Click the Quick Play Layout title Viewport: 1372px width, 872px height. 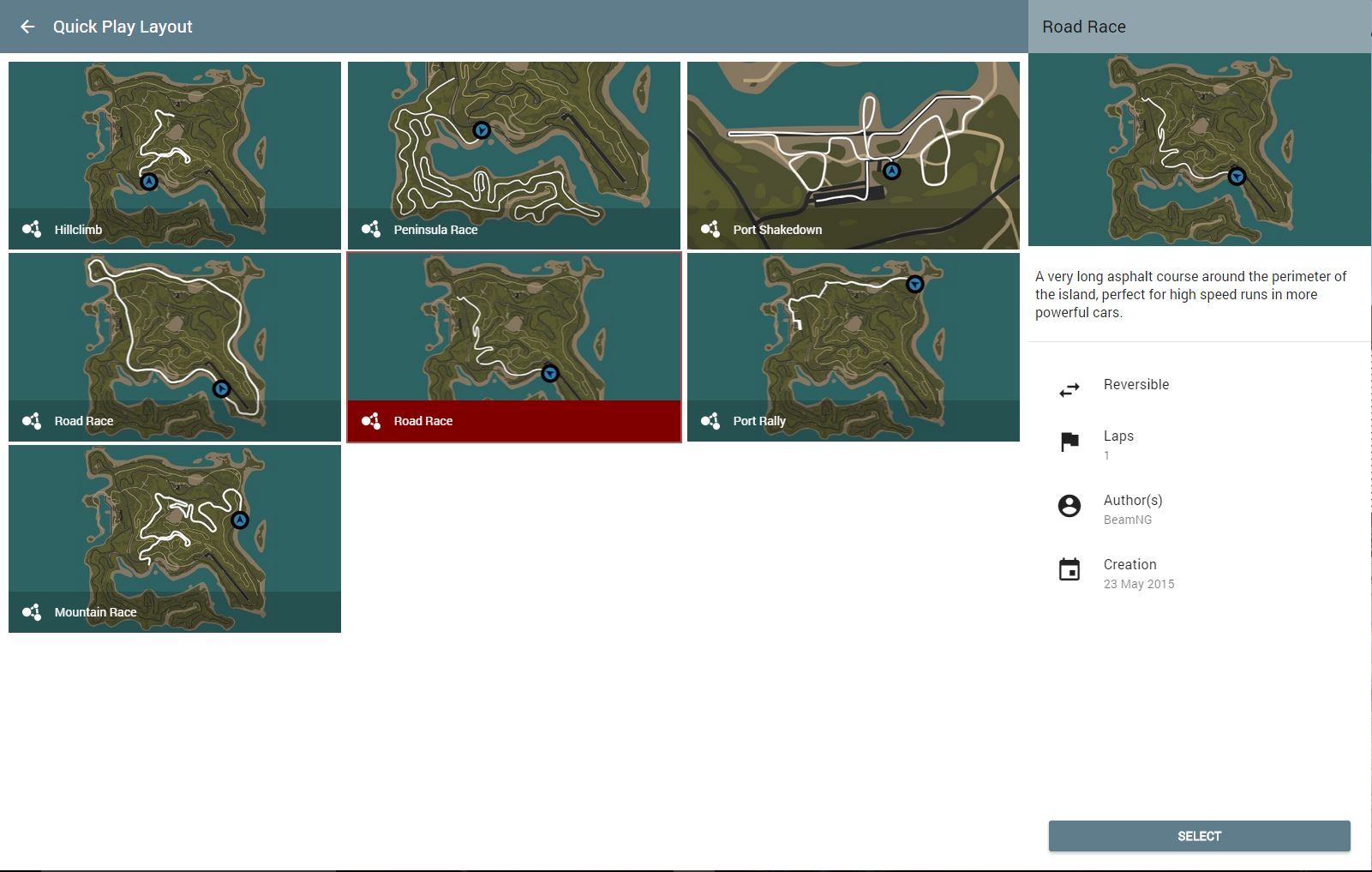coord(123,27)
